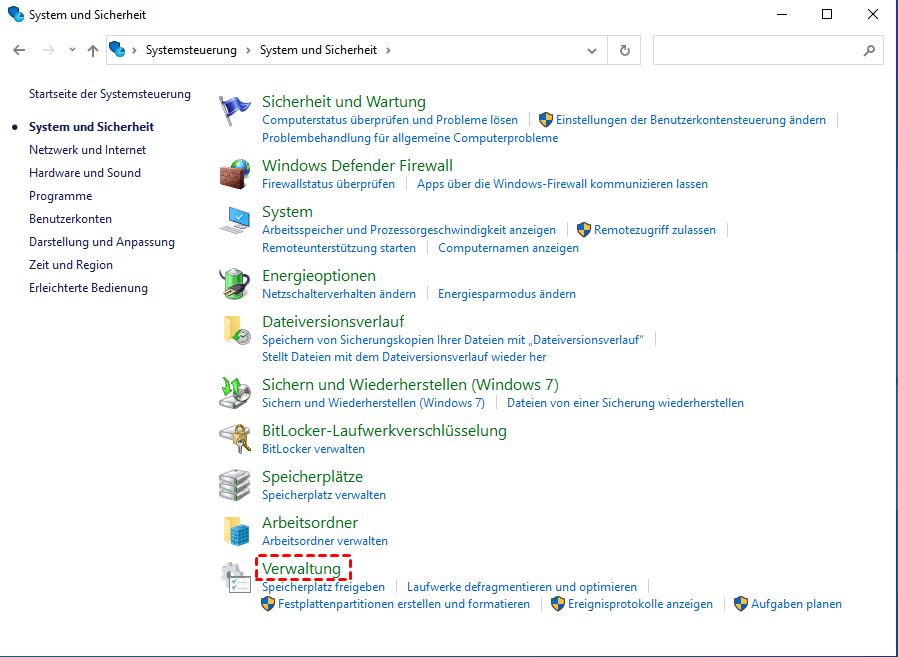Click the Sicherheit und Wartung flag icon
This screenshot has width=898, height=657.
point(235,111)
